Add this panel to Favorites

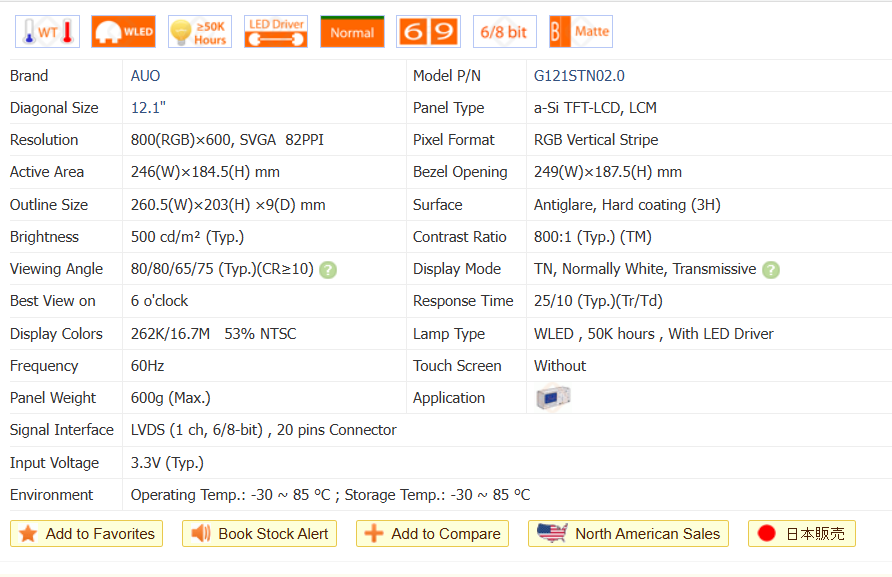[87, 534]
